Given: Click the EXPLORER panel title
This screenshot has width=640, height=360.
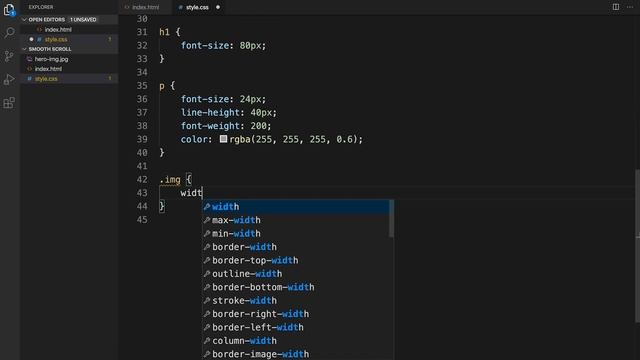Looking at the screenshot, I should pos(41,7).
